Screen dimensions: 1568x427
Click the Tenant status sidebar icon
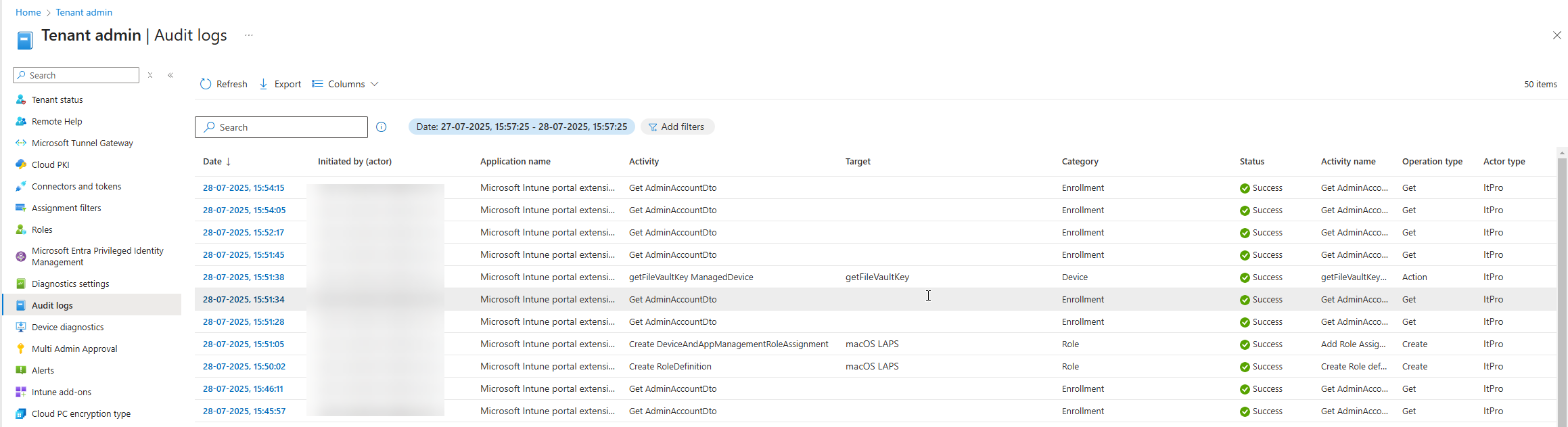tap(21, 99)
